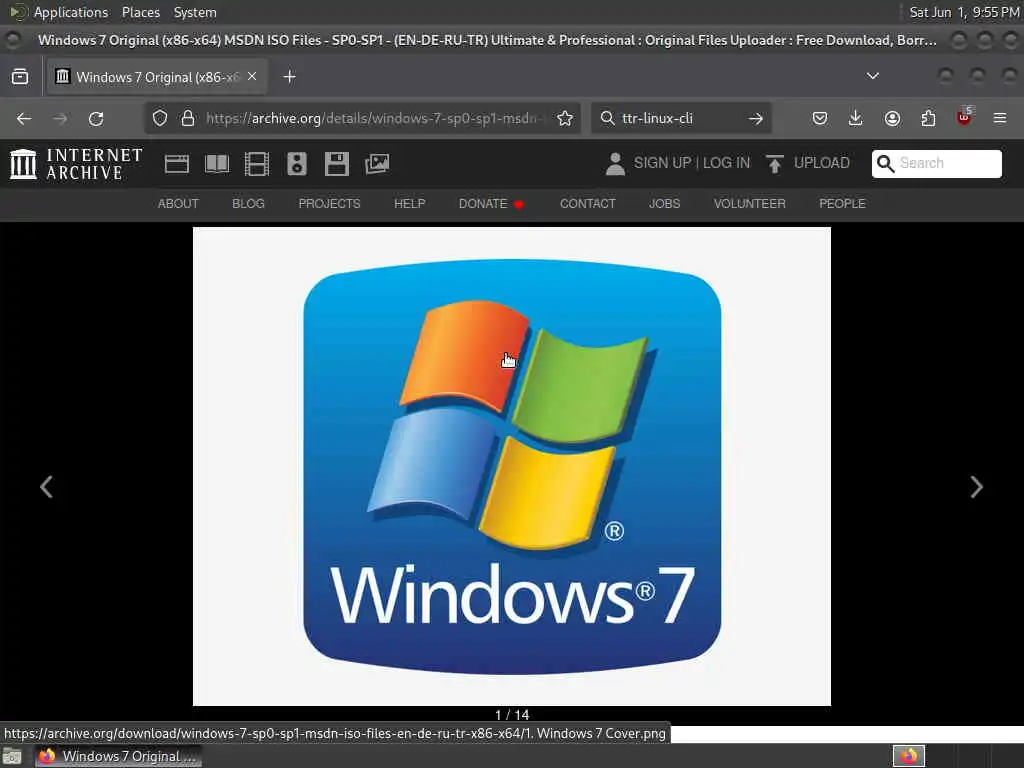
Task: Focus the ttr-linux-cli browser search box
Action: coord(679,118)
